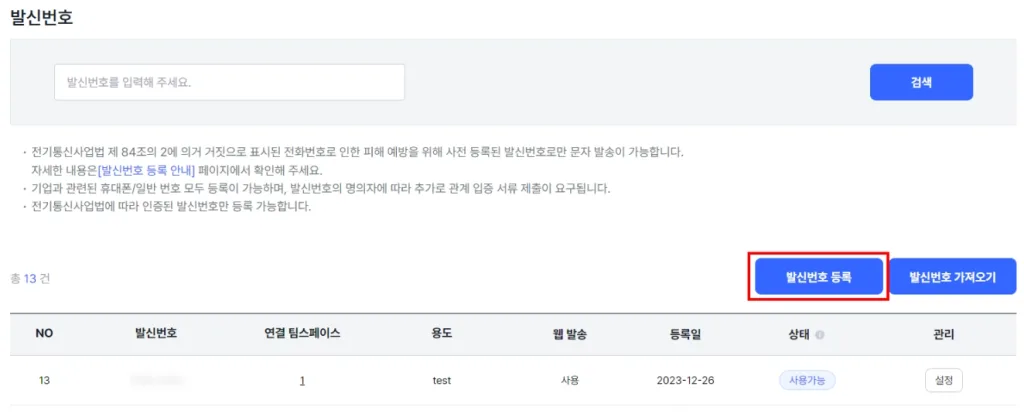Click the total count number 13
This screenshot has width=1024, height=414.
tap(30, 278)
